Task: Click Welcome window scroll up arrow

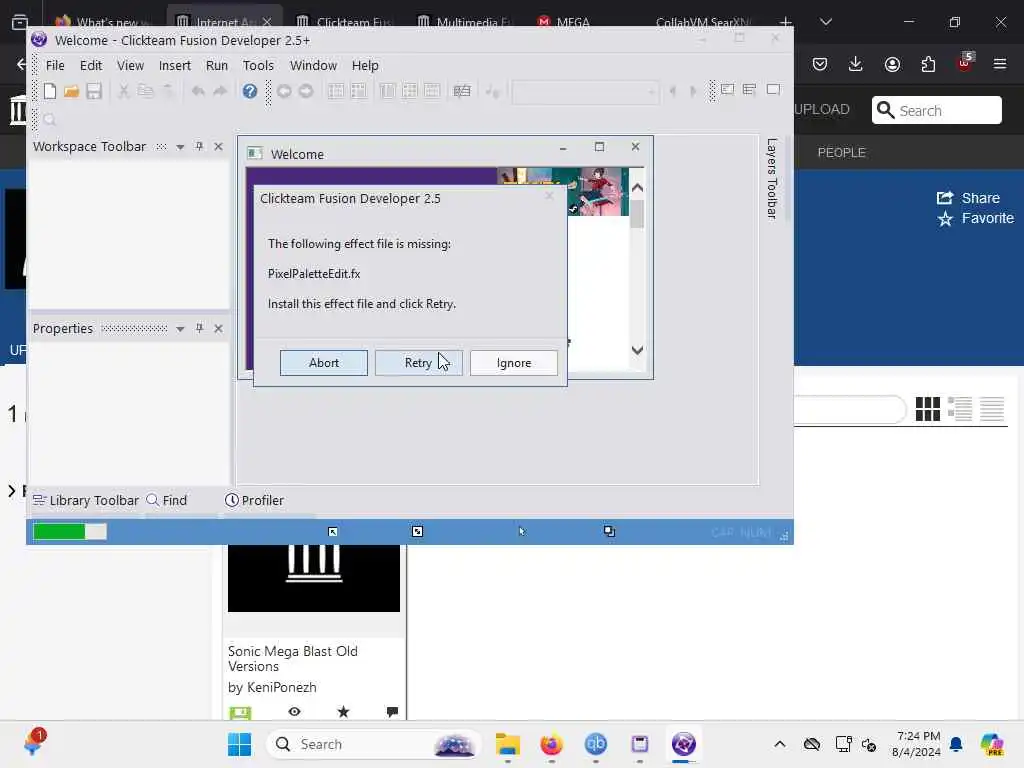Action: [637, 187]
